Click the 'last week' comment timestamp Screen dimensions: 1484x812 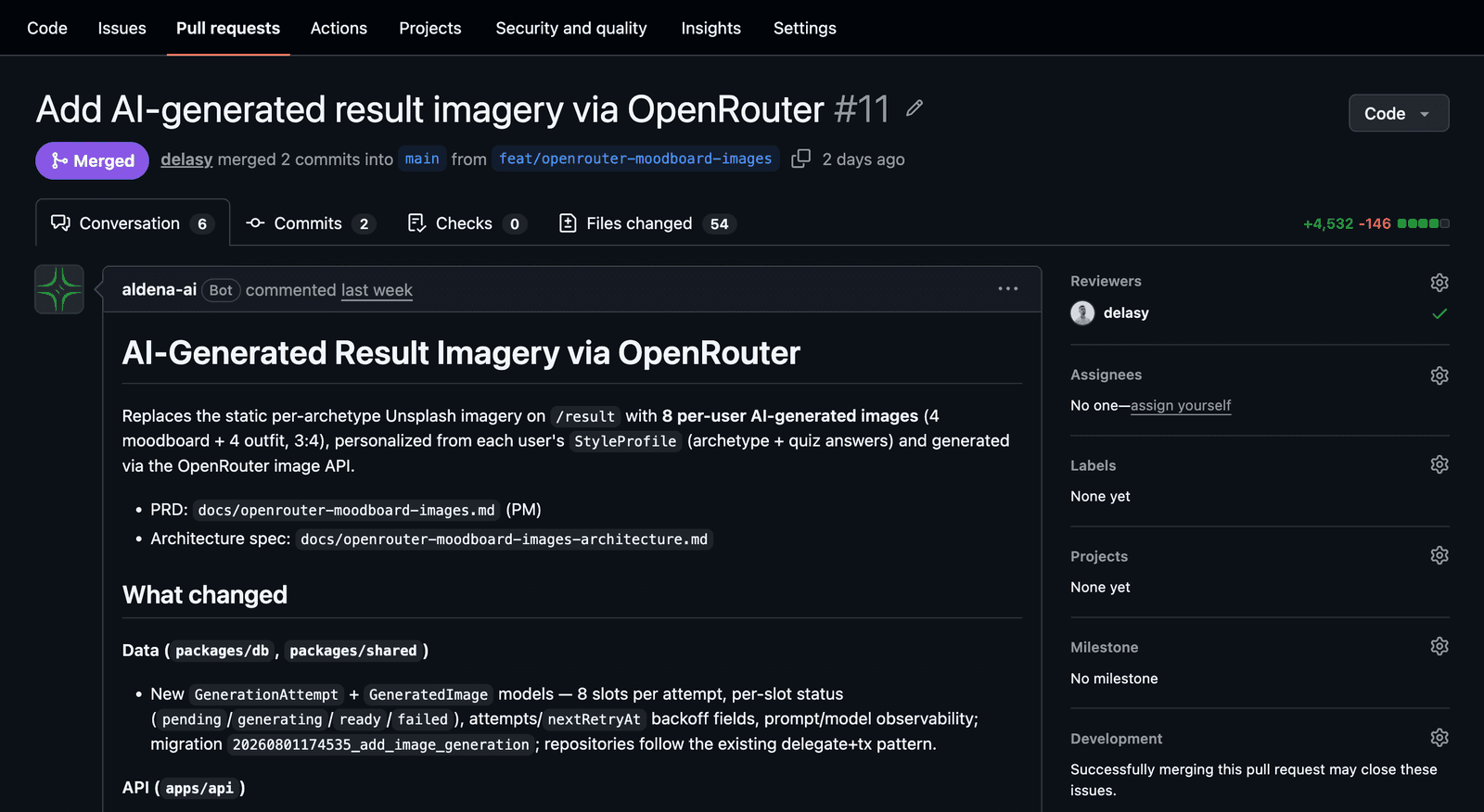tap(377, 290)
